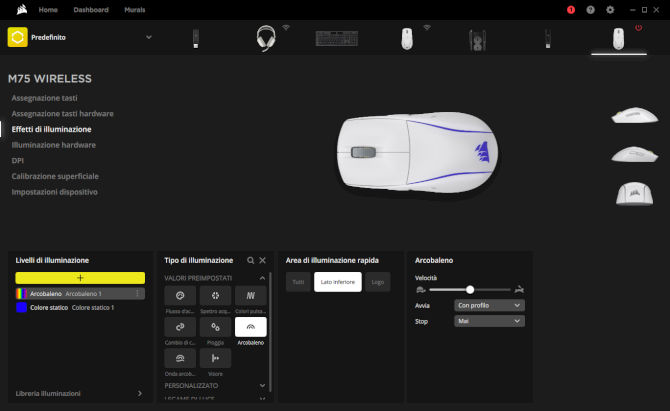Show the top mouse side-view thumbnail
Image resolution: width=670 pixels, height=411 pixels.
(x=635, y=115)
